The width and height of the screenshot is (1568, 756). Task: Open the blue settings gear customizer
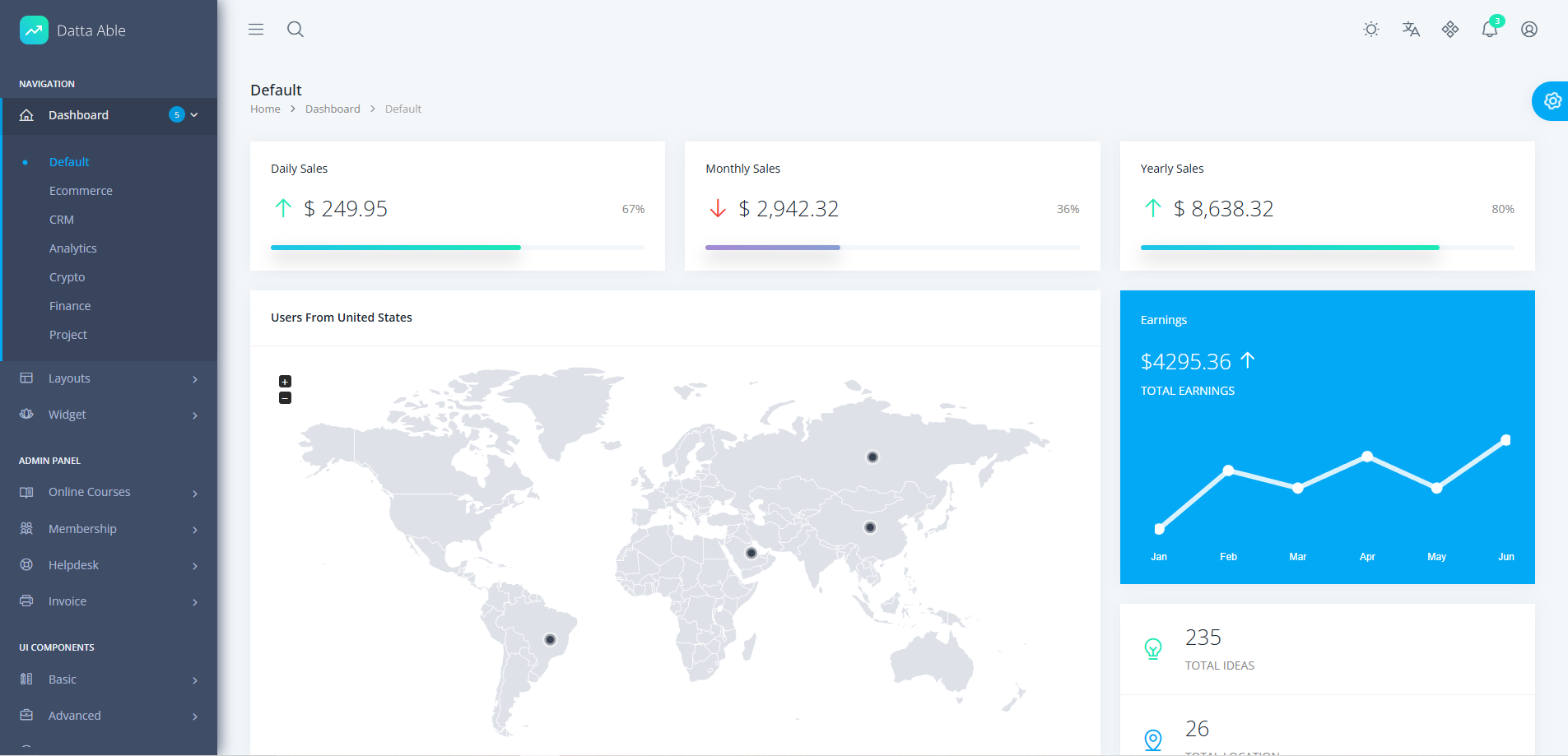pos(1552,101)
